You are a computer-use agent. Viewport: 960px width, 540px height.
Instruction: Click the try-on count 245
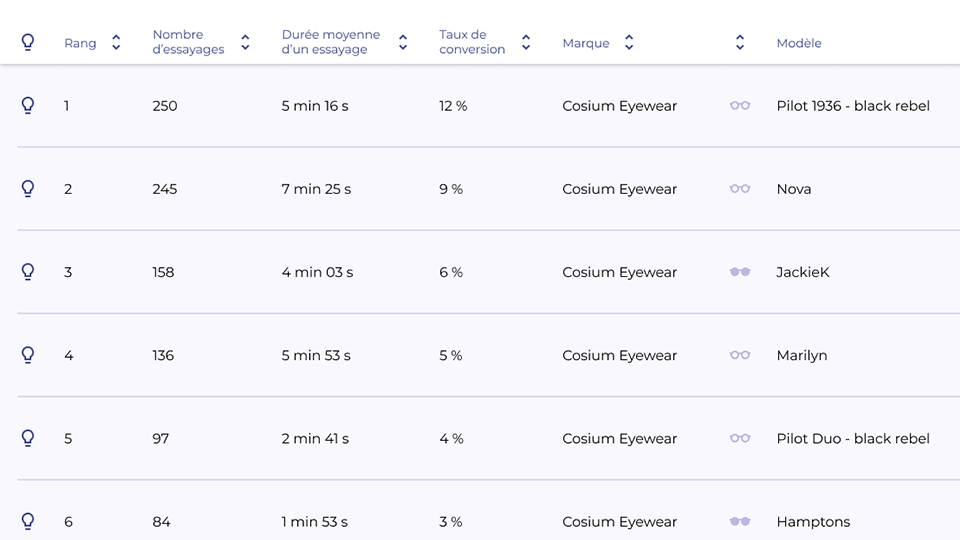point(165,189)
